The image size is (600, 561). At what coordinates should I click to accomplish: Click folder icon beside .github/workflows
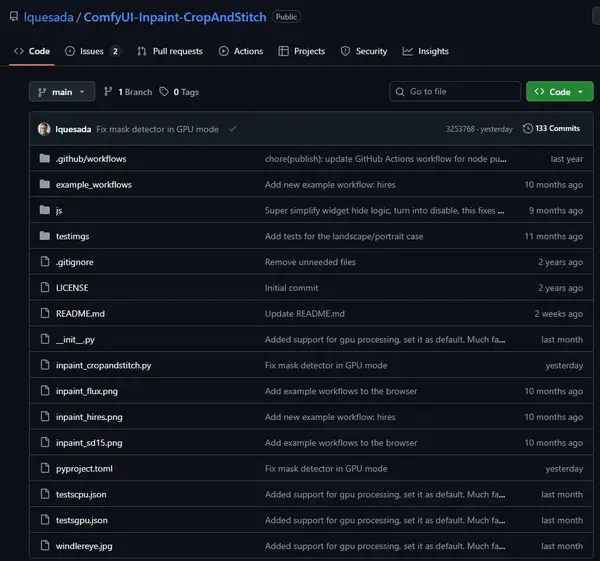[45, 158]
